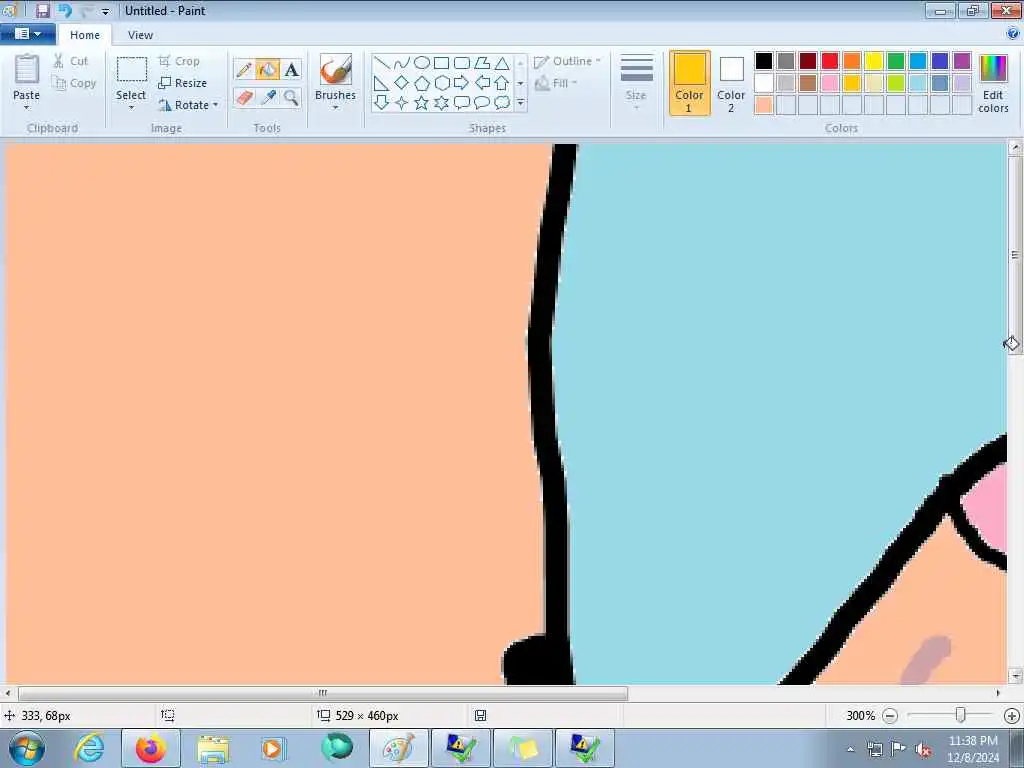Viewport: 1024px width, 768px height.
Task: Choose the Right arrow shape
Action: 462,83
